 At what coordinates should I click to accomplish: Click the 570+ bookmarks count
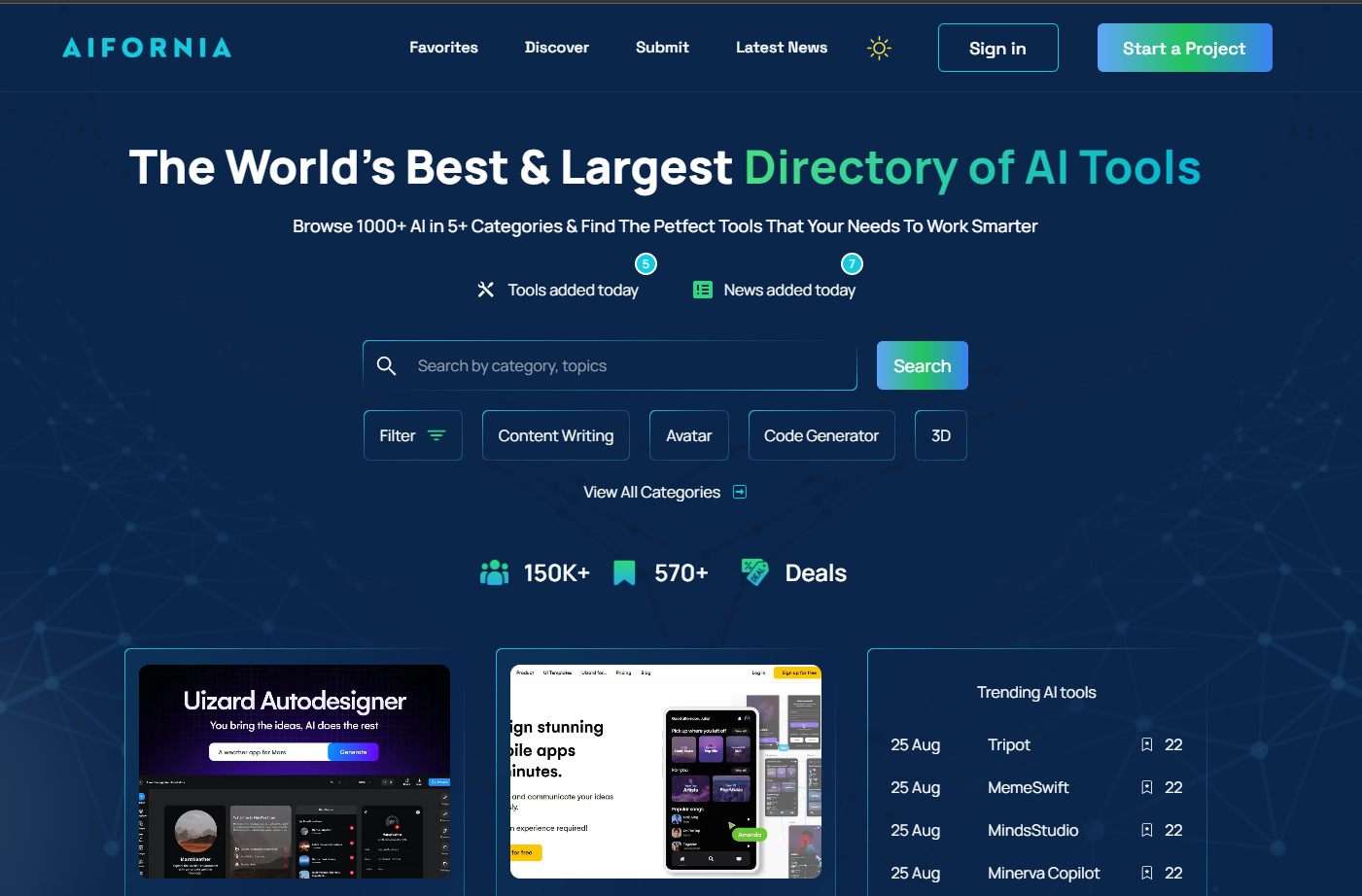pos(681,572)
